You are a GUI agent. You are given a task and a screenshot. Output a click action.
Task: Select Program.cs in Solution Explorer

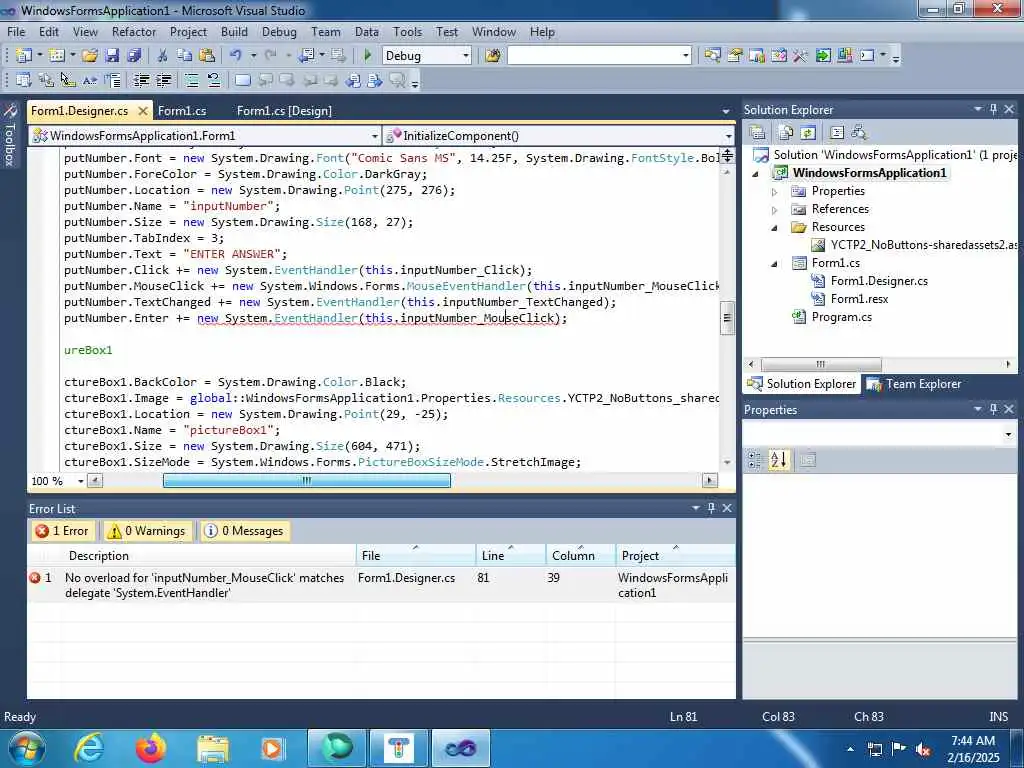(841, 317)
